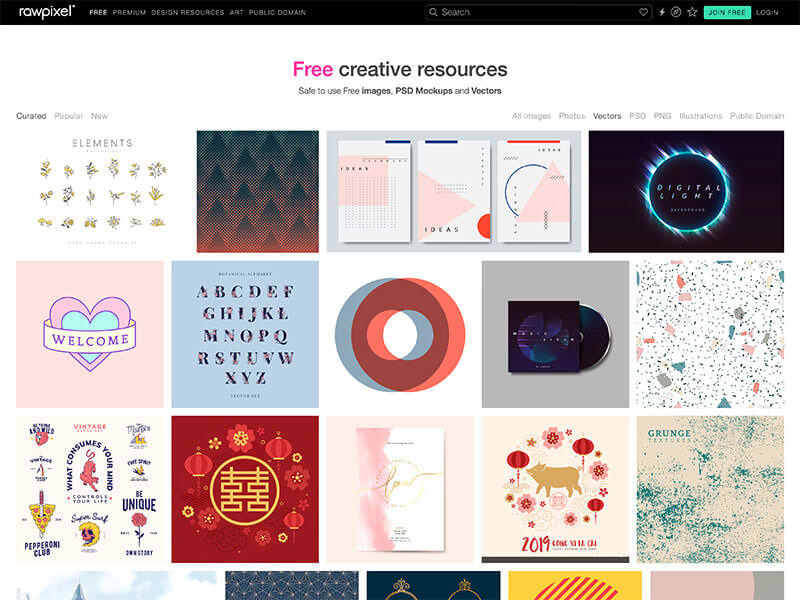Open the overlapping circles thumbnail

400,334
